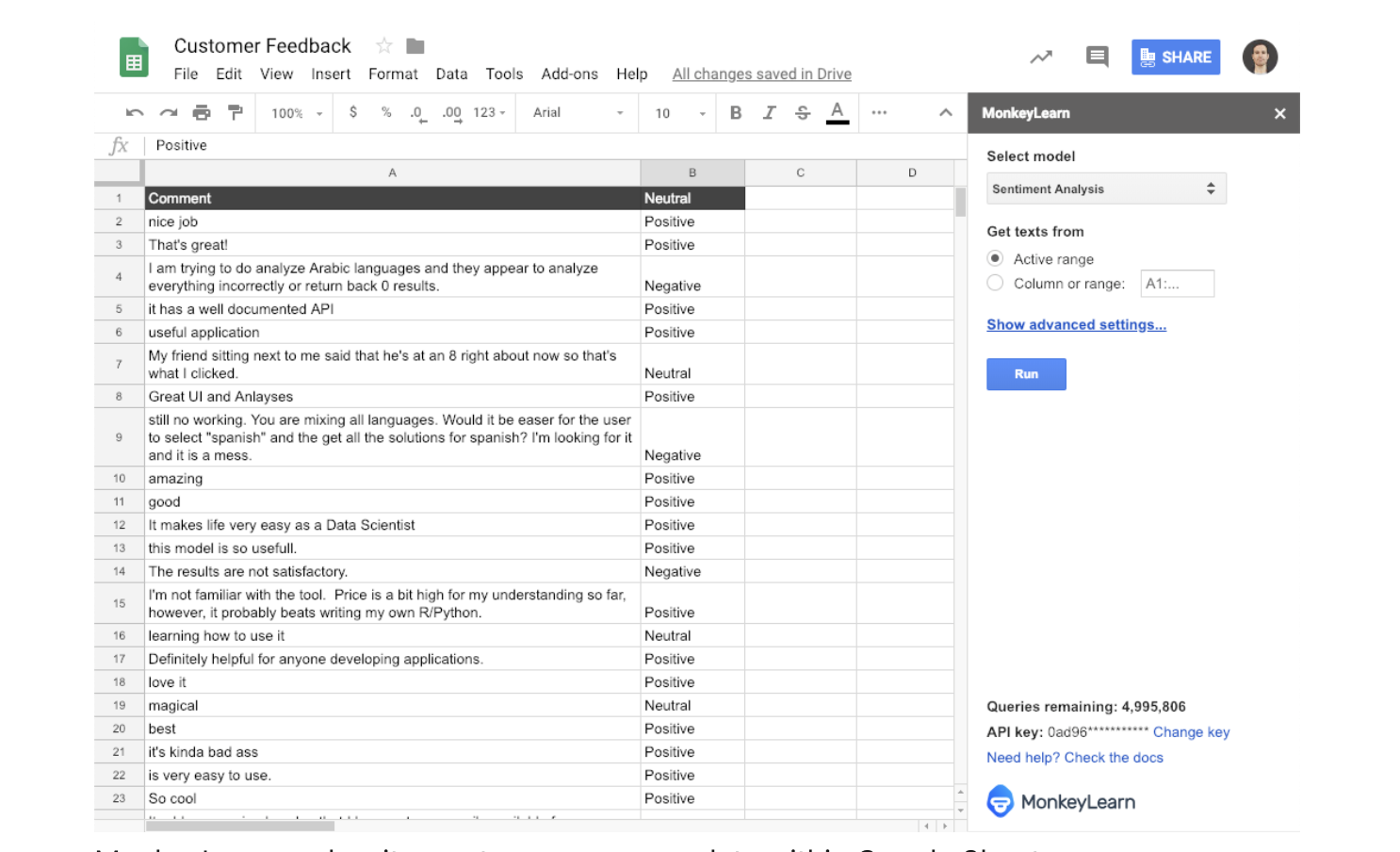Open the Format menu
This screenshot has width=1400, height=852.
[x=393, y=74]
